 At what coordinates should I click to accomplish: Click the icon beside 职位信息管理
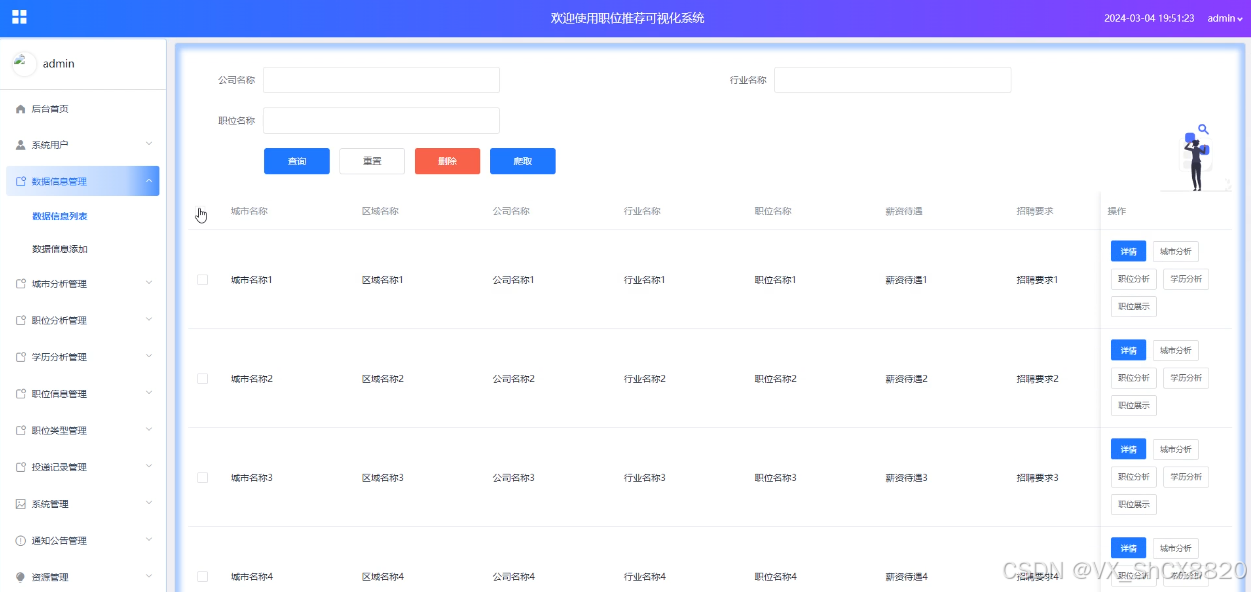click(21, 394)
